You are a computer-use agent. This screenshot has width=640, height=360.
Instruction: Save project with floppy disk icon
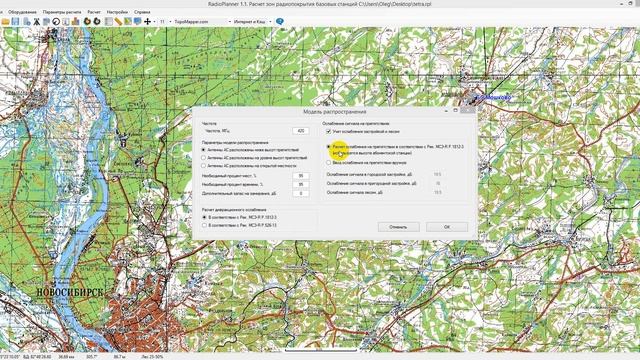[16, 22]
